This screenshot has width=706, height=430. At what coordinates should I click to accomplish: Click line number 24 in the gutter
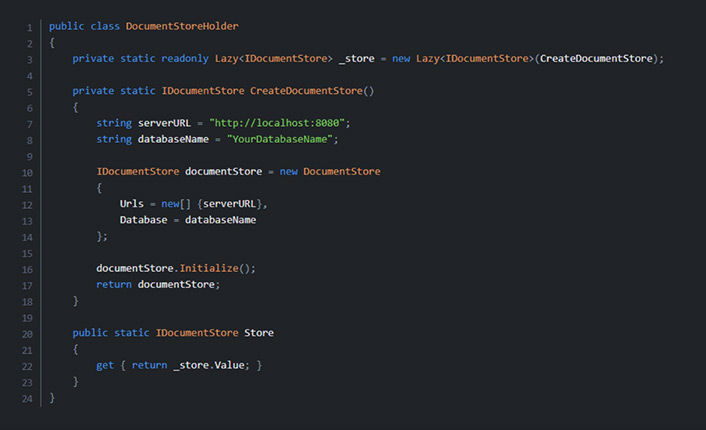27,398
